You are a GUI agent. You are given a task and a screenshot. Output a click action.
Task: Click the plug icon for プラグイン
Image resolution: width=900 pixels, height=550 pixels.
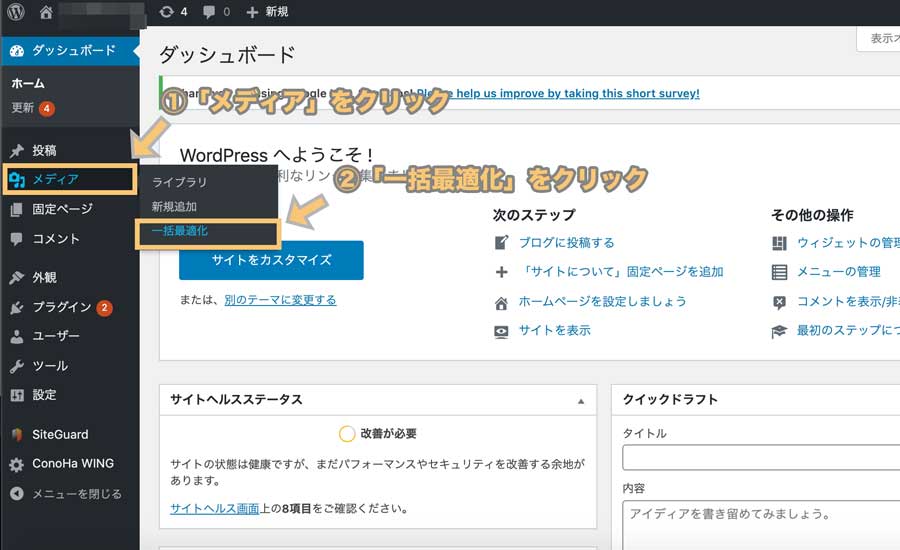pyautogui.click(x=17, y=308)
